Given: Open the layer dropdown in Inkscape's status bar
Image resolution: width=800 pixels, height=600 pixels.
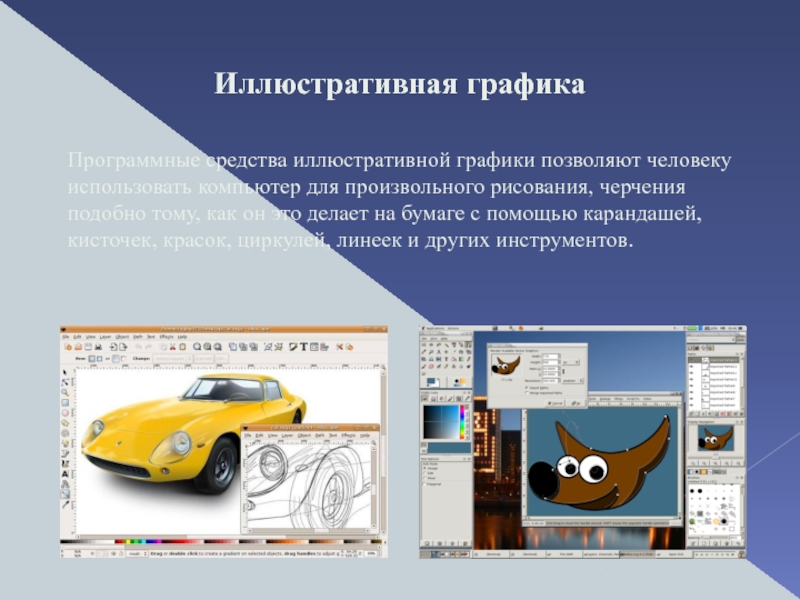Looking at the screenshot, I should tap(137, 553).
